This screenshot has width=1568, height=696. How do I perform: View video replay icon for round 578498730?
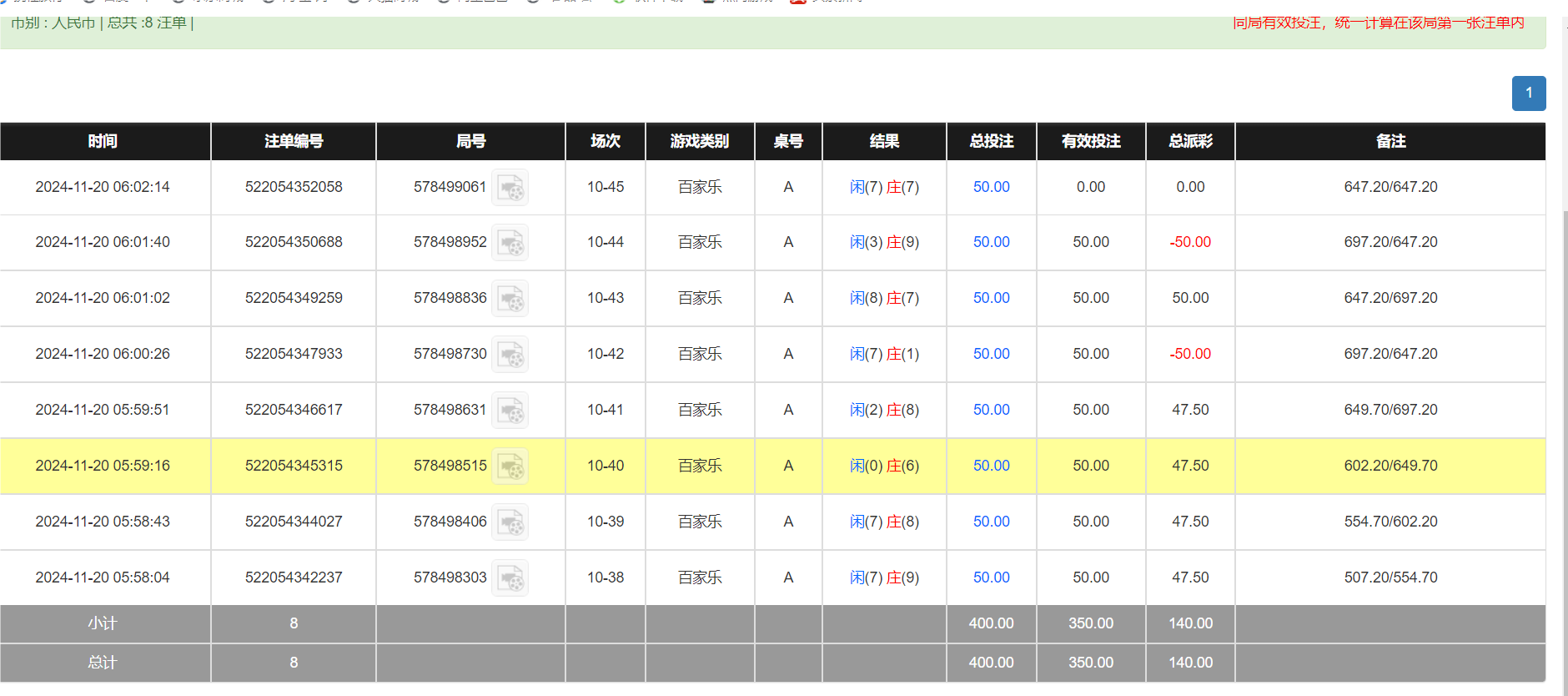pyautogui.click(x=510, y=355)
